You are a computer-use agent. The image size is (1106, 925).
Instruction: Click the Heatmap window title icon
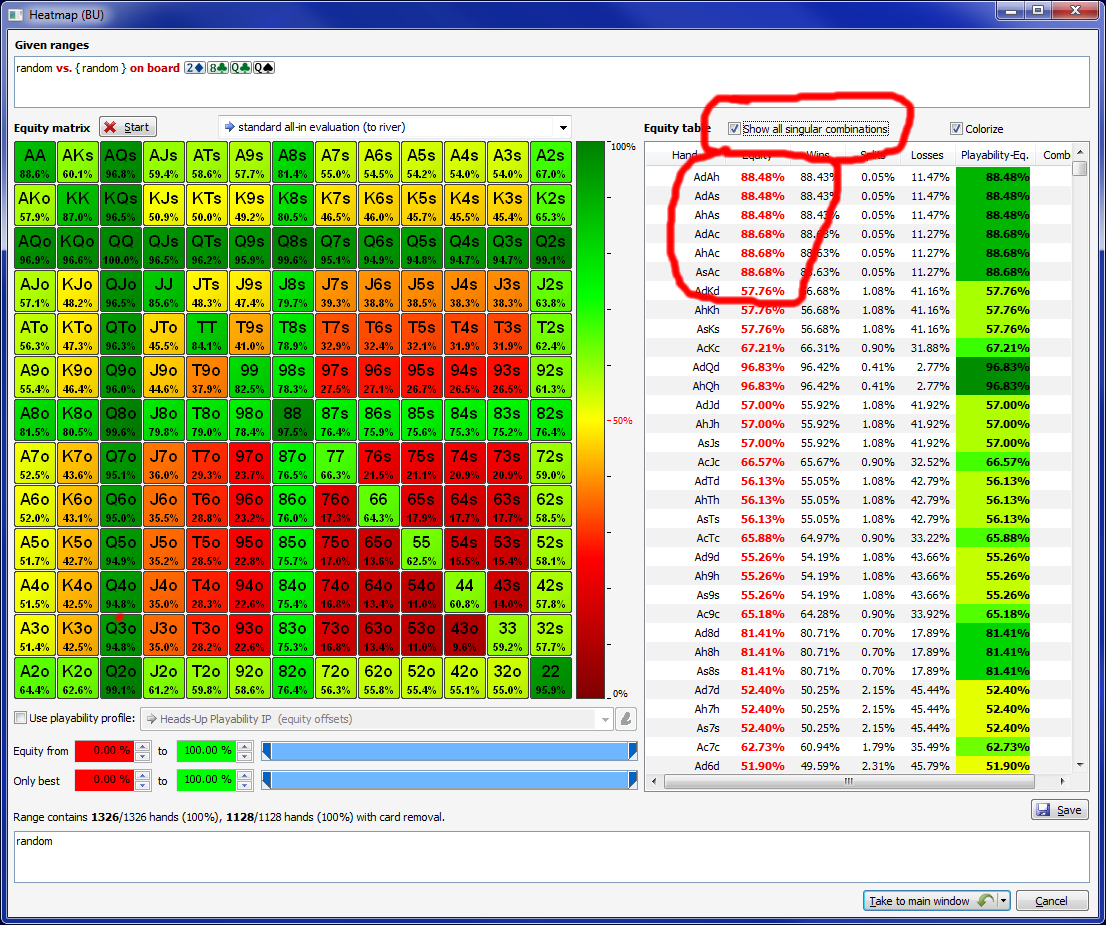pyautogui.click(x=15, y=14)
